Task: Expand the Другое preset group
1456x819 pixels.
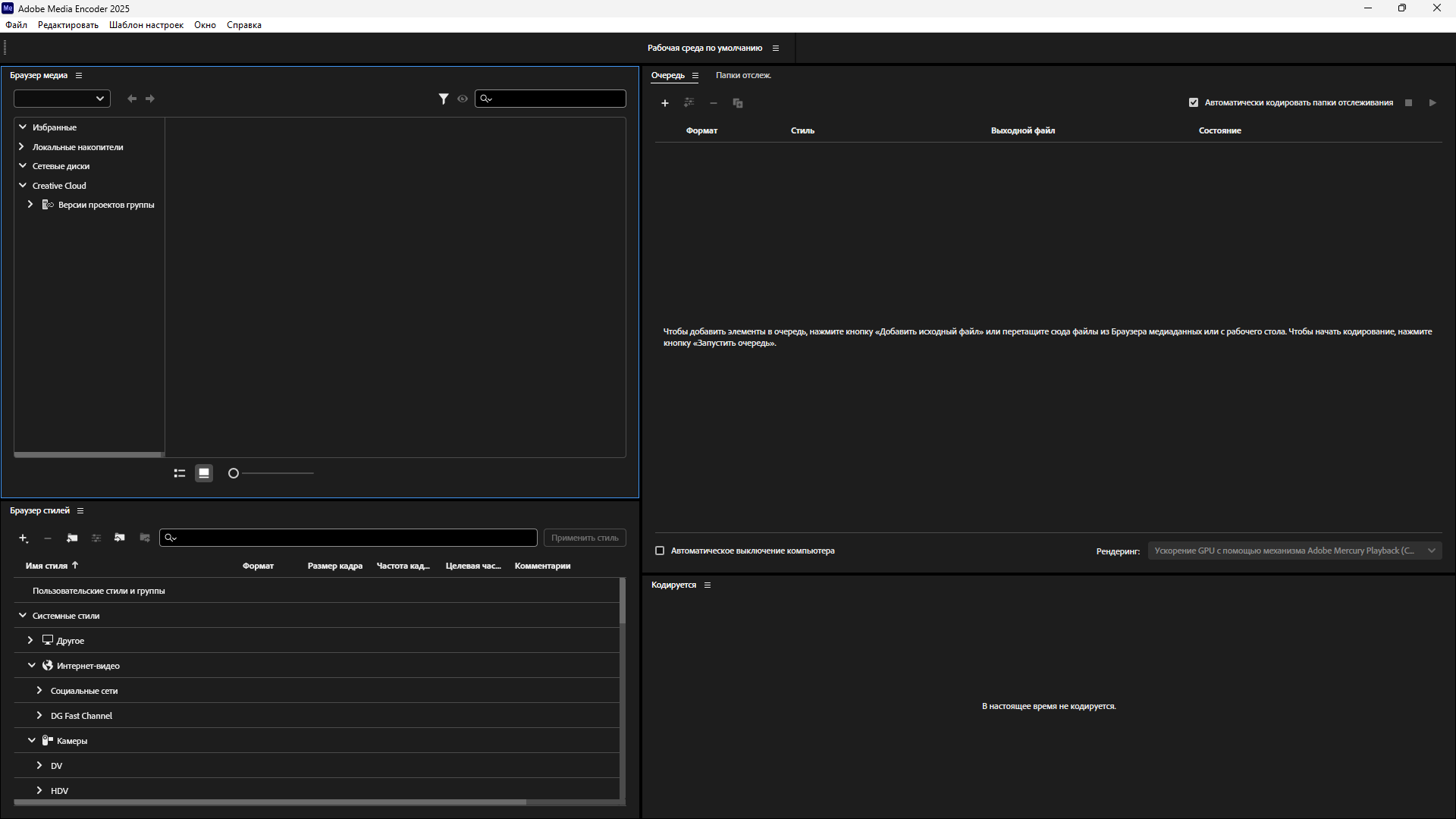Action: (x=30, y=641)
